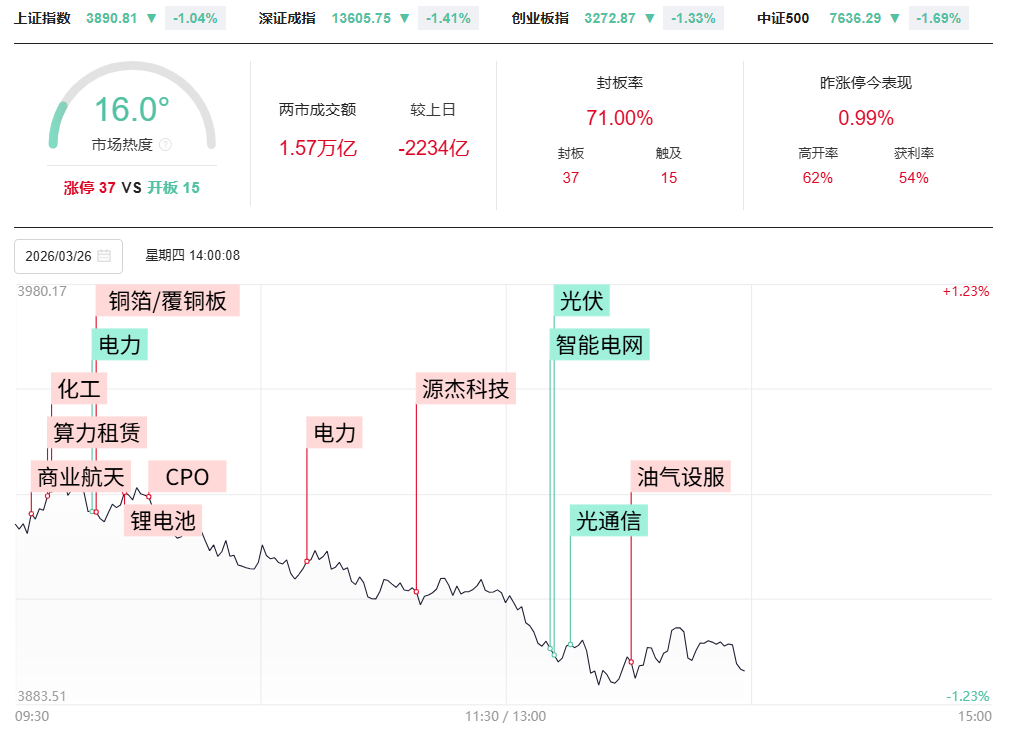Click the 源杰科技 chart label
This screenshot has height=733, width=1010.
tap(465, 389)
